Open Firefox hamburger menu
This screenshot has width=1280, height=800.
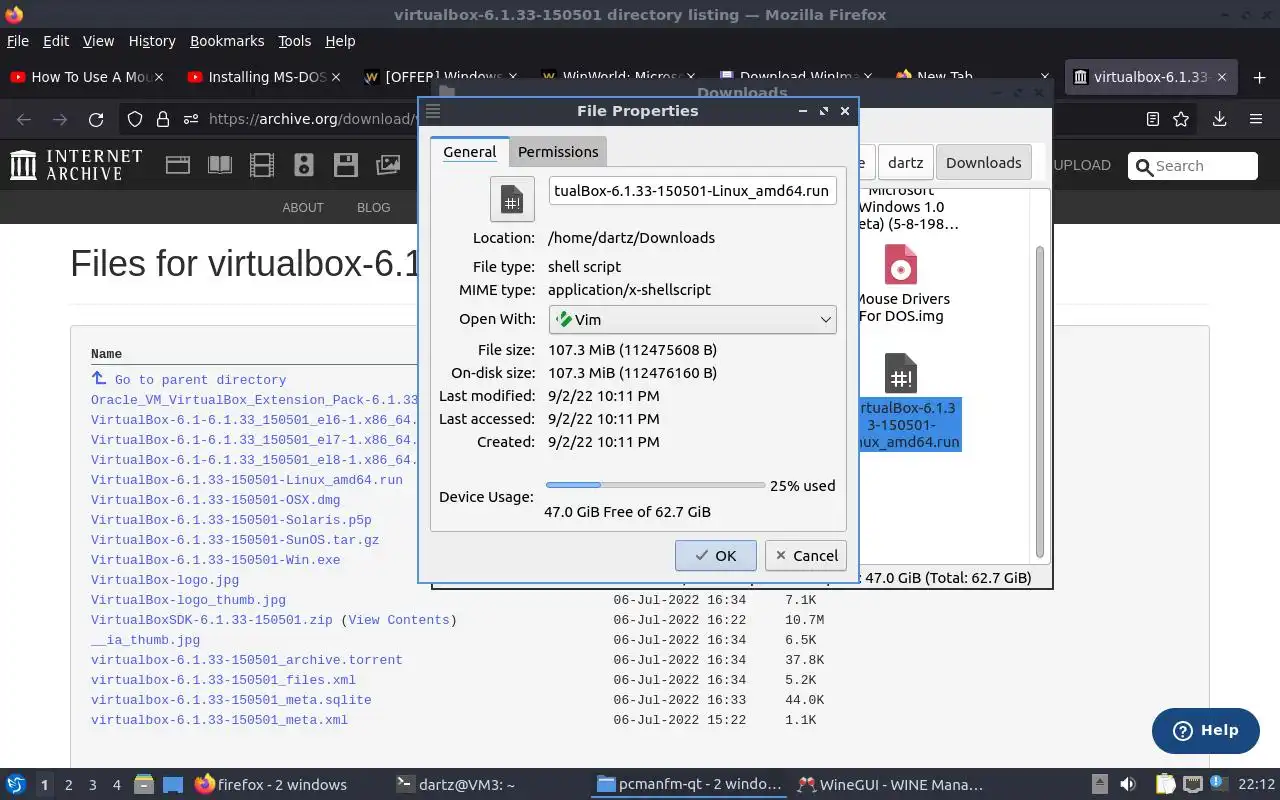click(x=1256, y=119)
